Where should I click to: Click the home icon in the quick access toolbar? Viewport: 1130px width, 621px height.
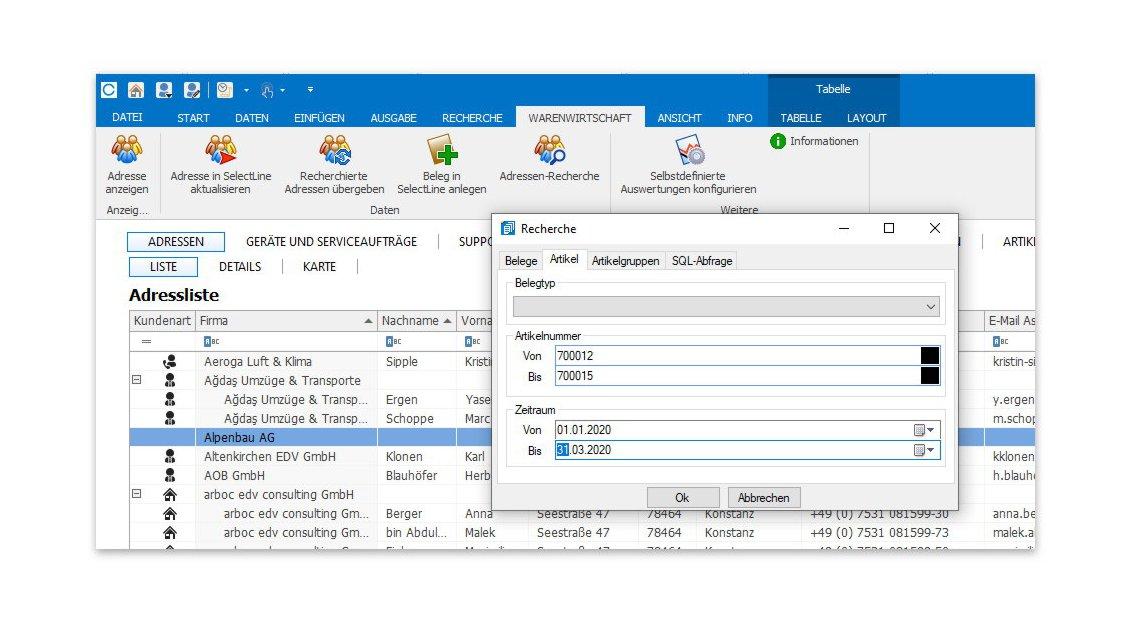pos(135,90)
